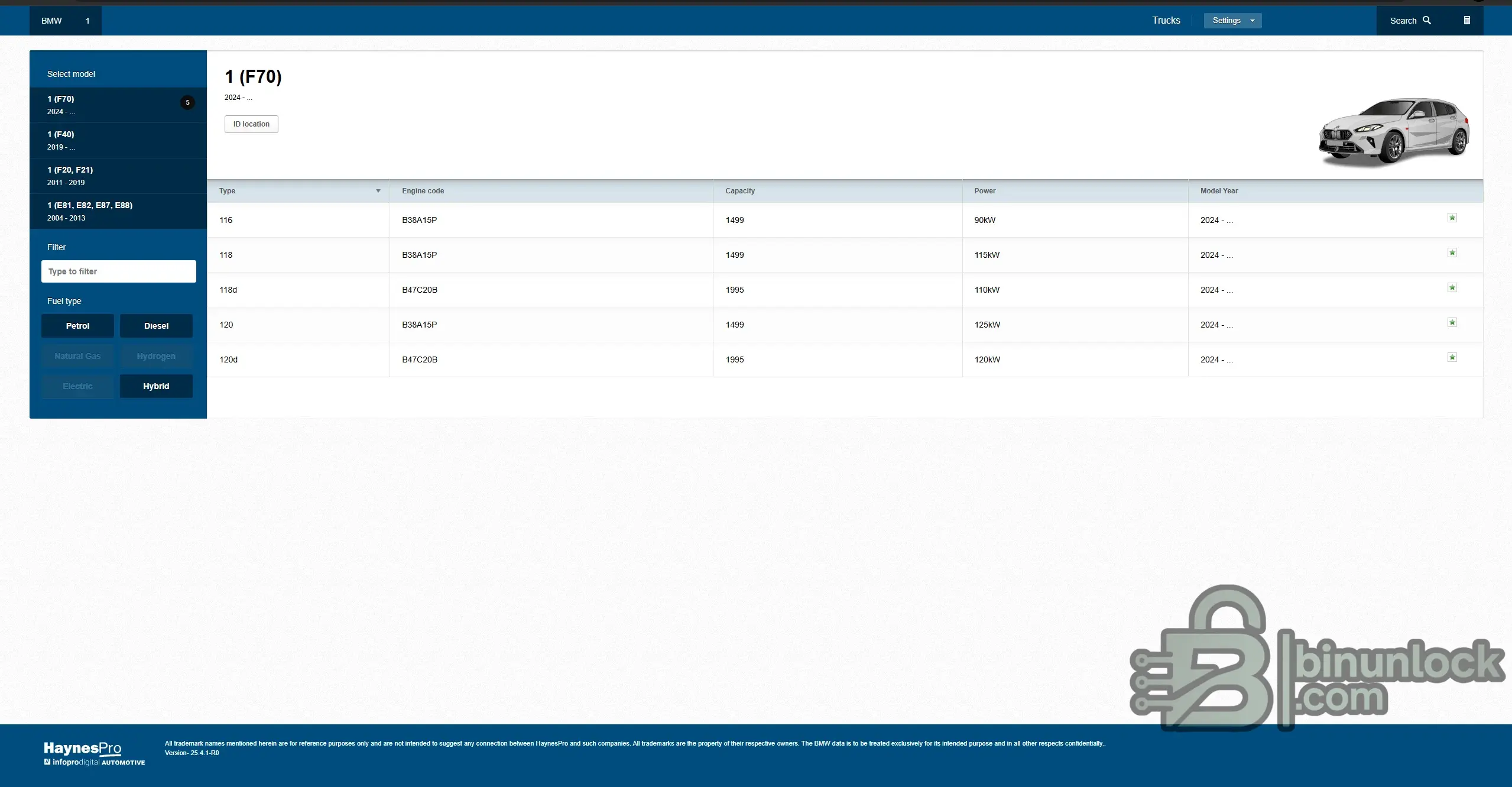Open the Settings dropdown menu

coord(1232,21)
